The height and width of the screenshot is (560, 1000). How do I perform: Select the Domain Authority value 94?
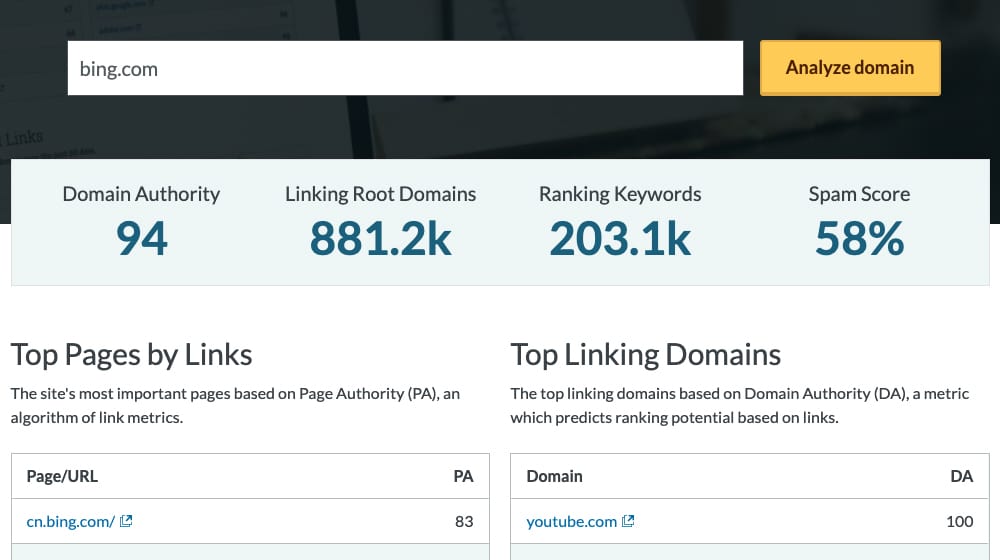pos(142,239)
